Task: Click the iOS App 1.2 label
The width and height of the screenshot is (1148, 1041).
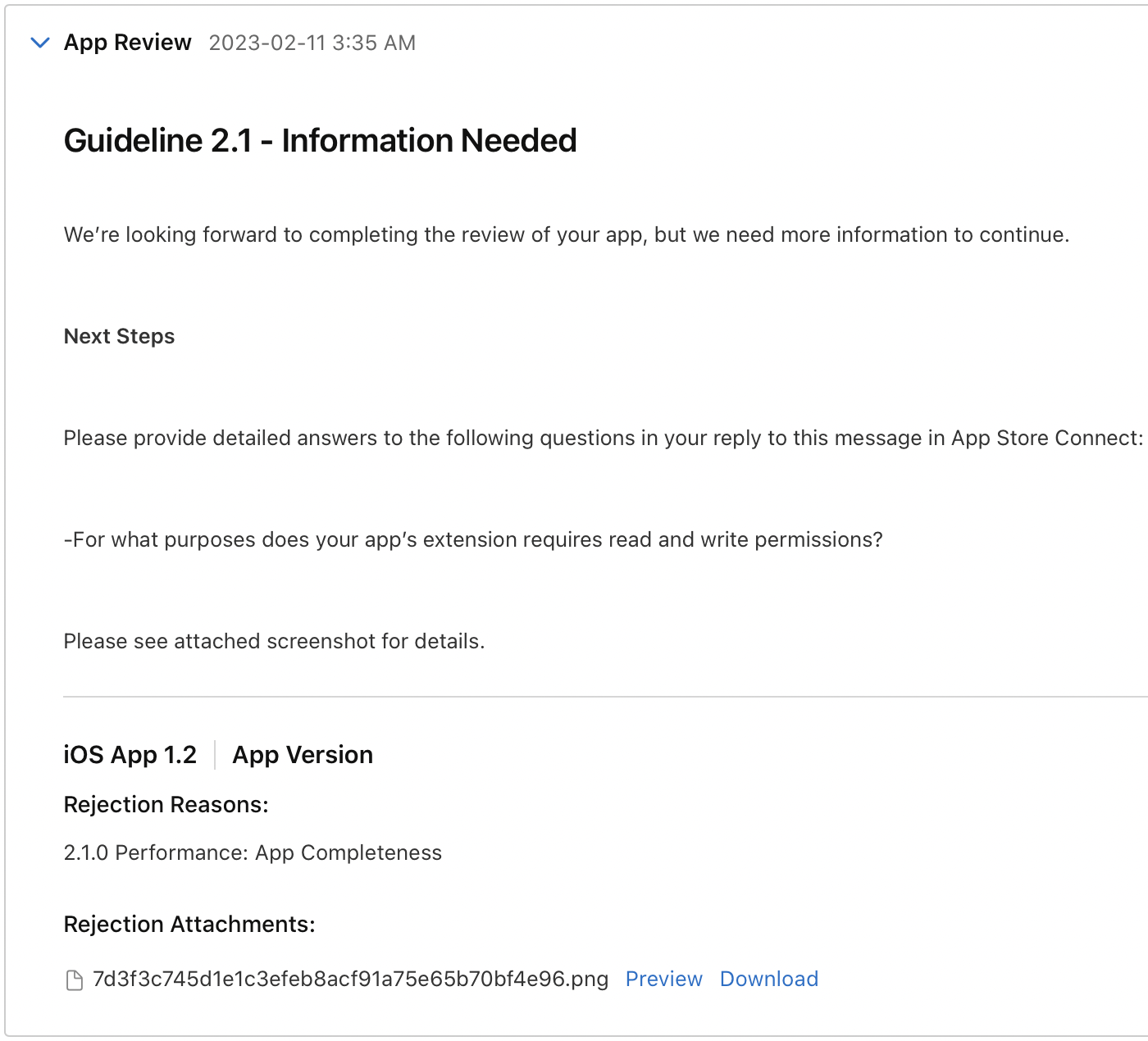Action: (x=130, y=754)
